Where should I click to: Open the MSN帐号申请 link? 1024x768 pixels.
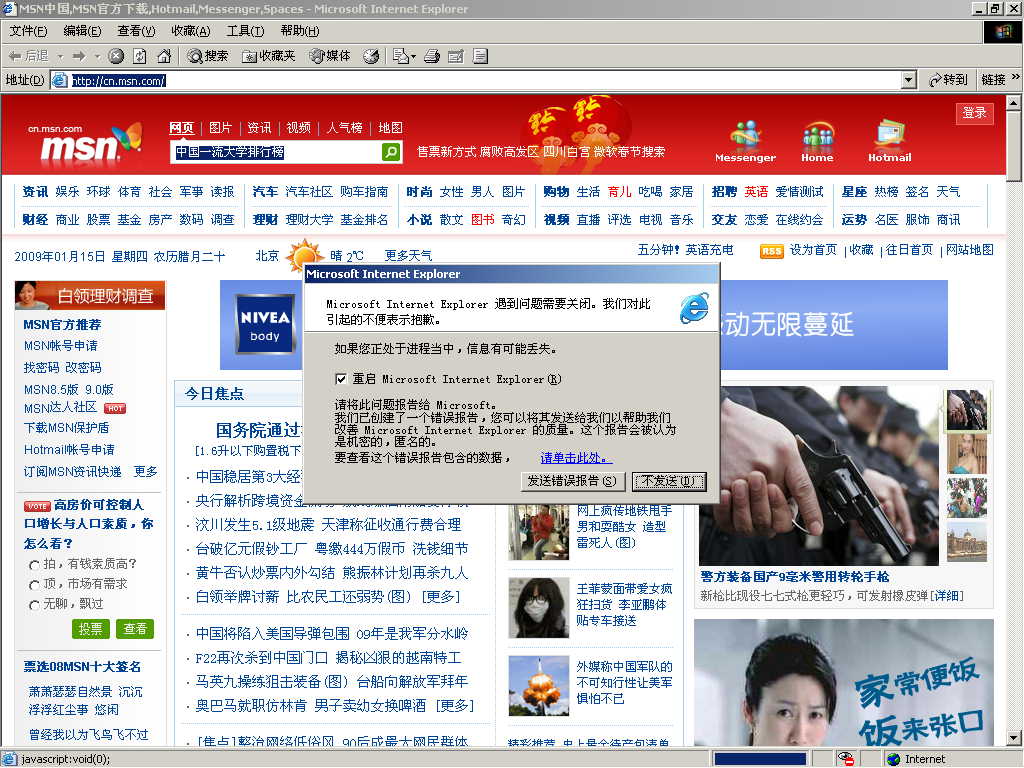pyautogui.click(x=61, y=346)
